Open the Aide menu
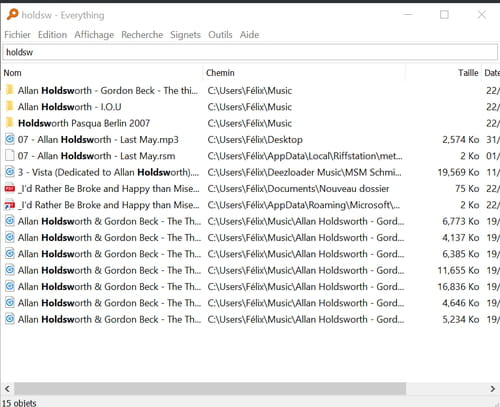 coord(249,35)
